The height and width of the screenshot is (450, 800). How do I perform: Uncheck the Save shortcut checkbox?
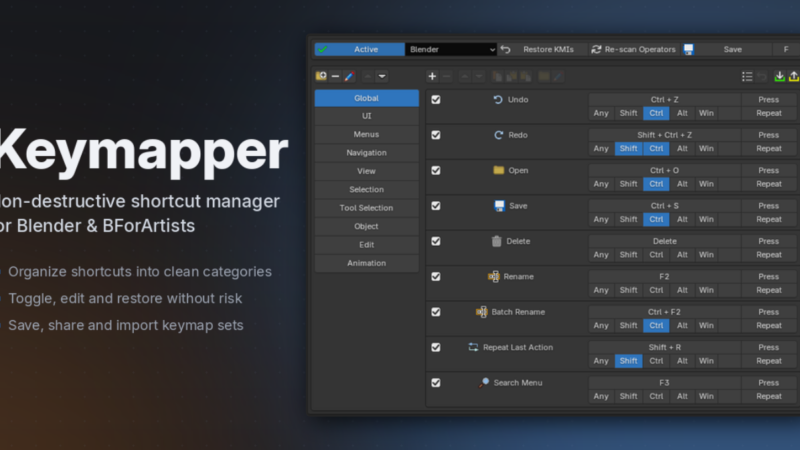tap(436, 206)
